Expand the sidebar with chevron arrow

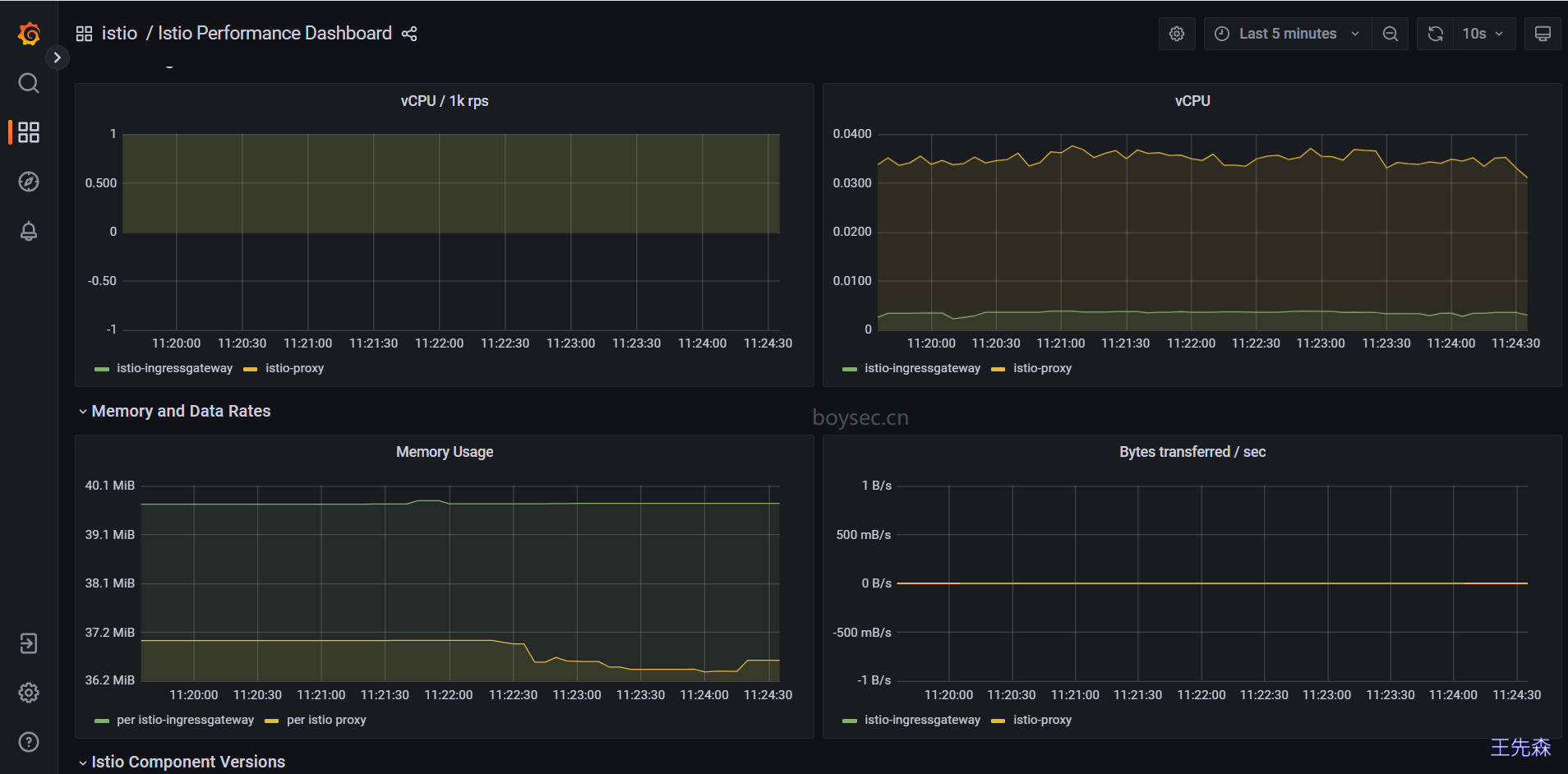57,58
